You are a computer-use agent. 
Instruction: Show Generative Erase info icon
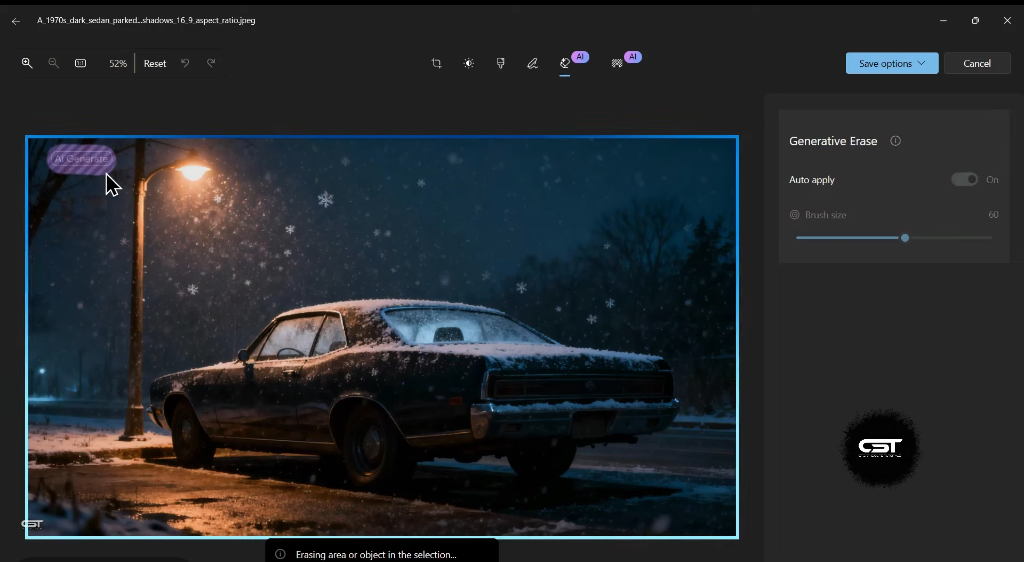pos(895,141)
